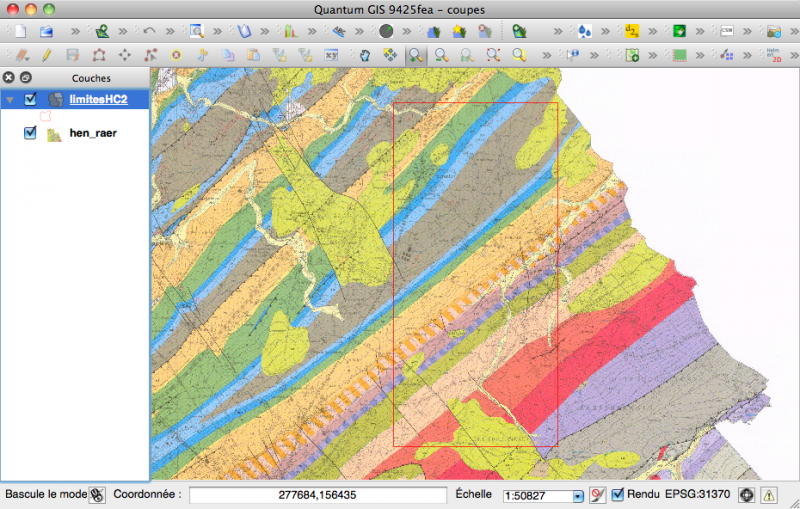Click the Zoom Out magnifier tool
The width and height of the screenshot is (800, 509).
point(441,55)
